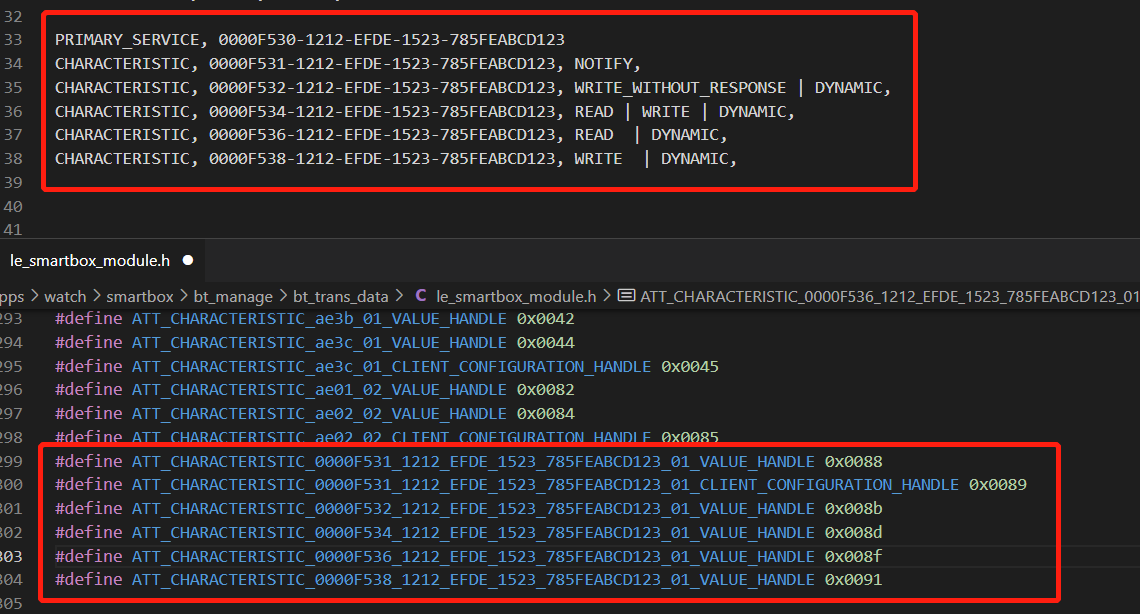Click line number 36 in upper editor
This screenshot has width=1140, height=614.
(13, 111)
